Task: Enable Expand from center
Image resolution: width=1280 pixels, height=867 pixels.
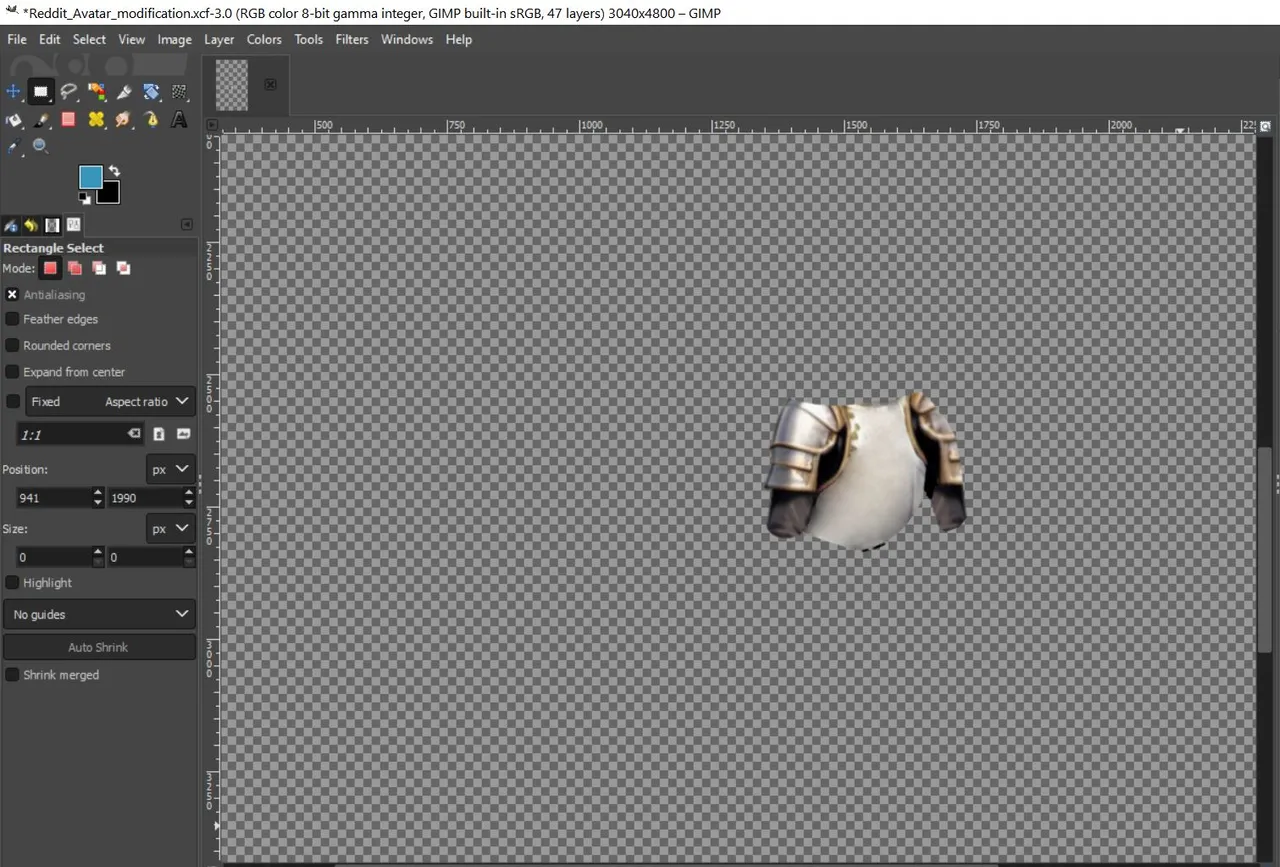Action: tap(12, 371)
